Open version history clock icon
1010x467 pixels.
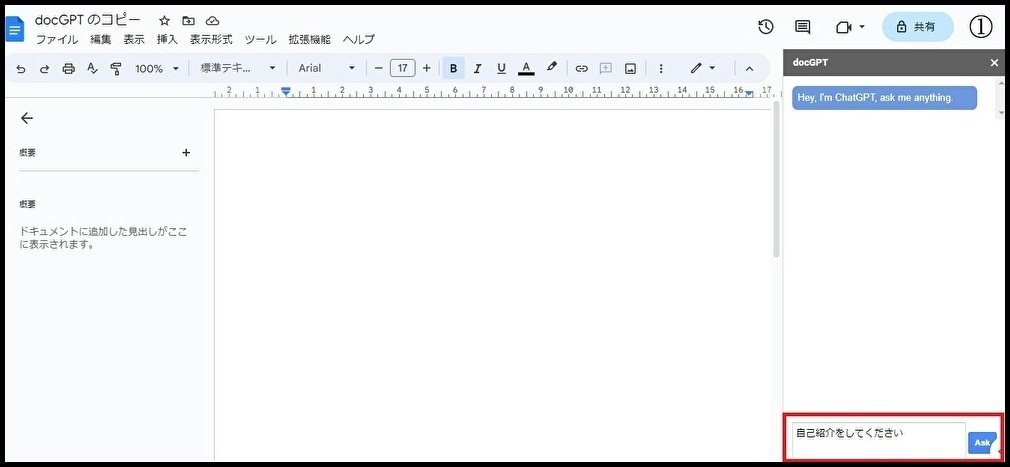pos(765,26)
